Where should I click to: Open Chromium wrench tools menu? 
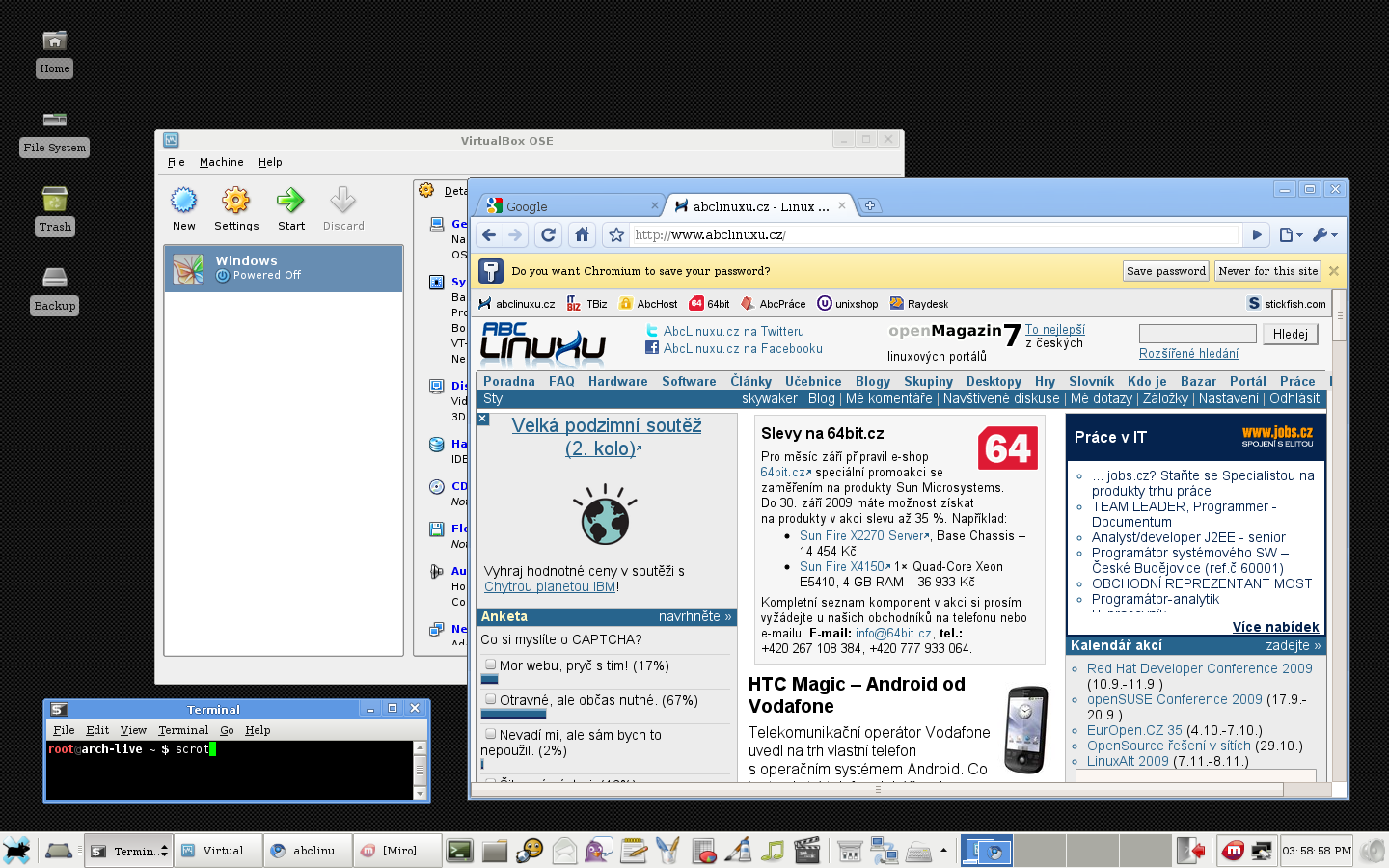(1325, 234)
